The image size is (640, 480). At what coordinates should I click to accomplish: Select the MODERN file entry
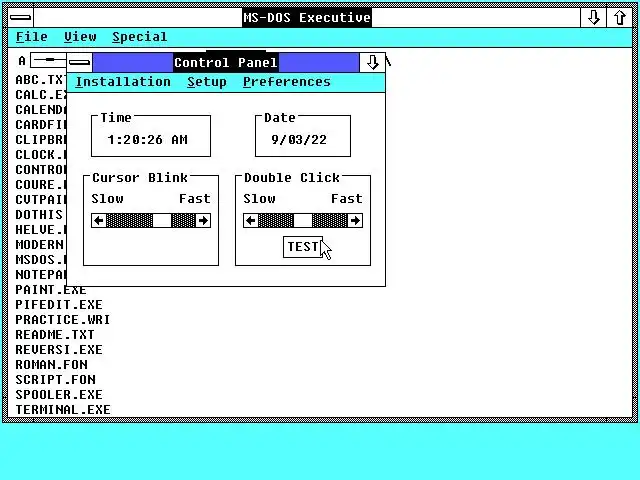click(x=40, y=245)
